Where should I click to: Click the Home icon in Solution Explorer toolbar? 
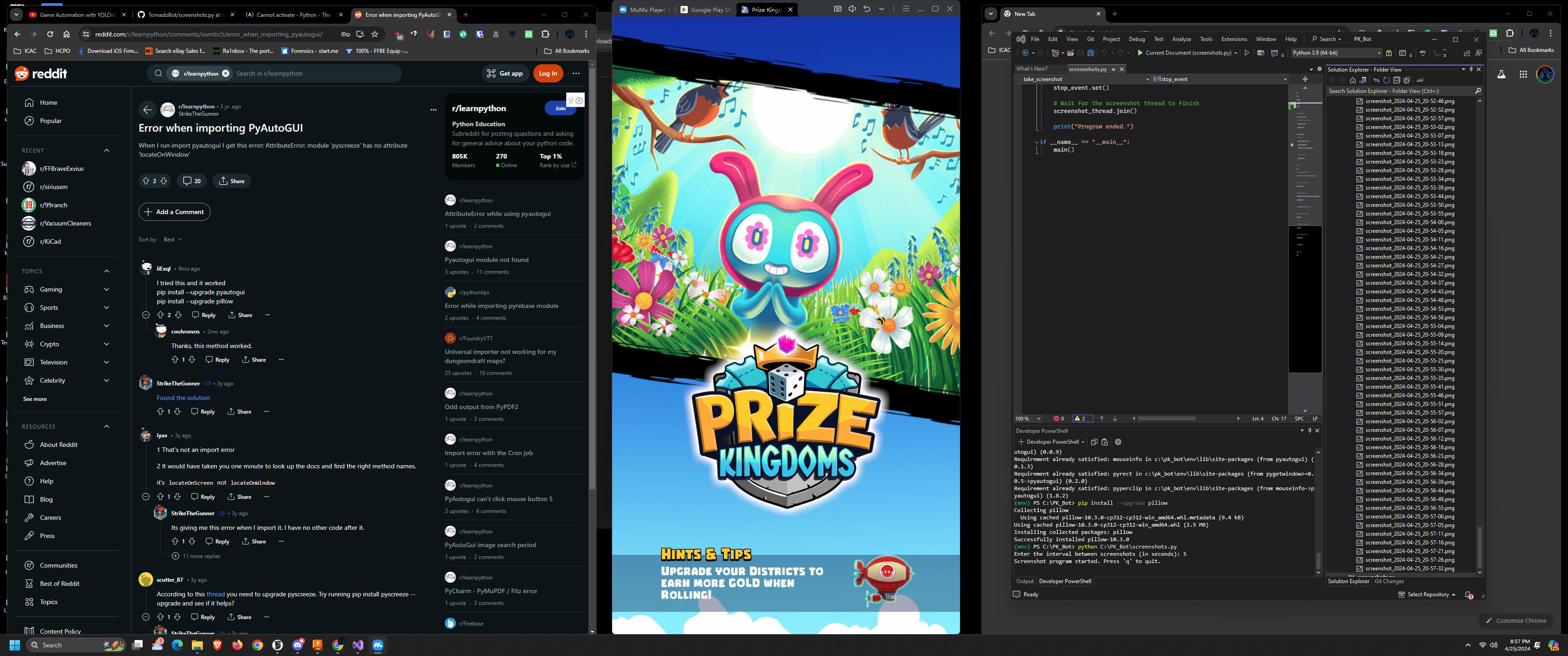[1352, 80]
